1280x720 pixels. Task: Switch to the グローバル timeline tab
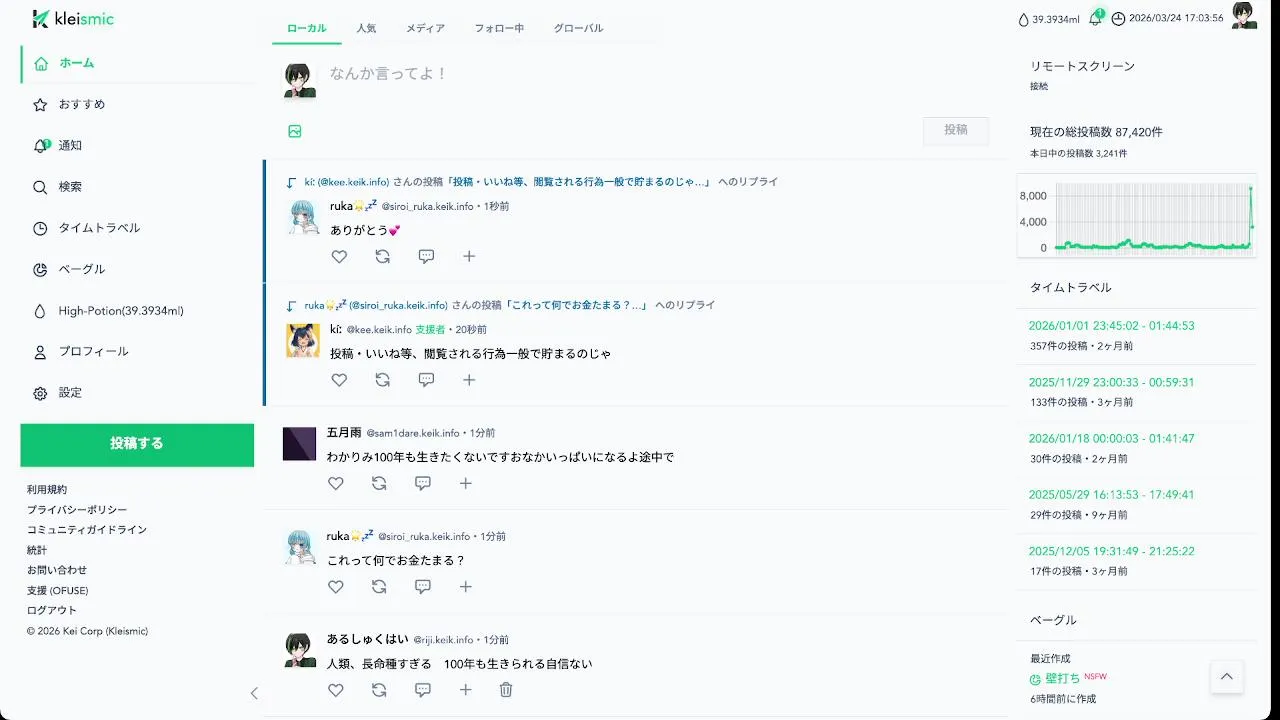(x=578, y=29)
